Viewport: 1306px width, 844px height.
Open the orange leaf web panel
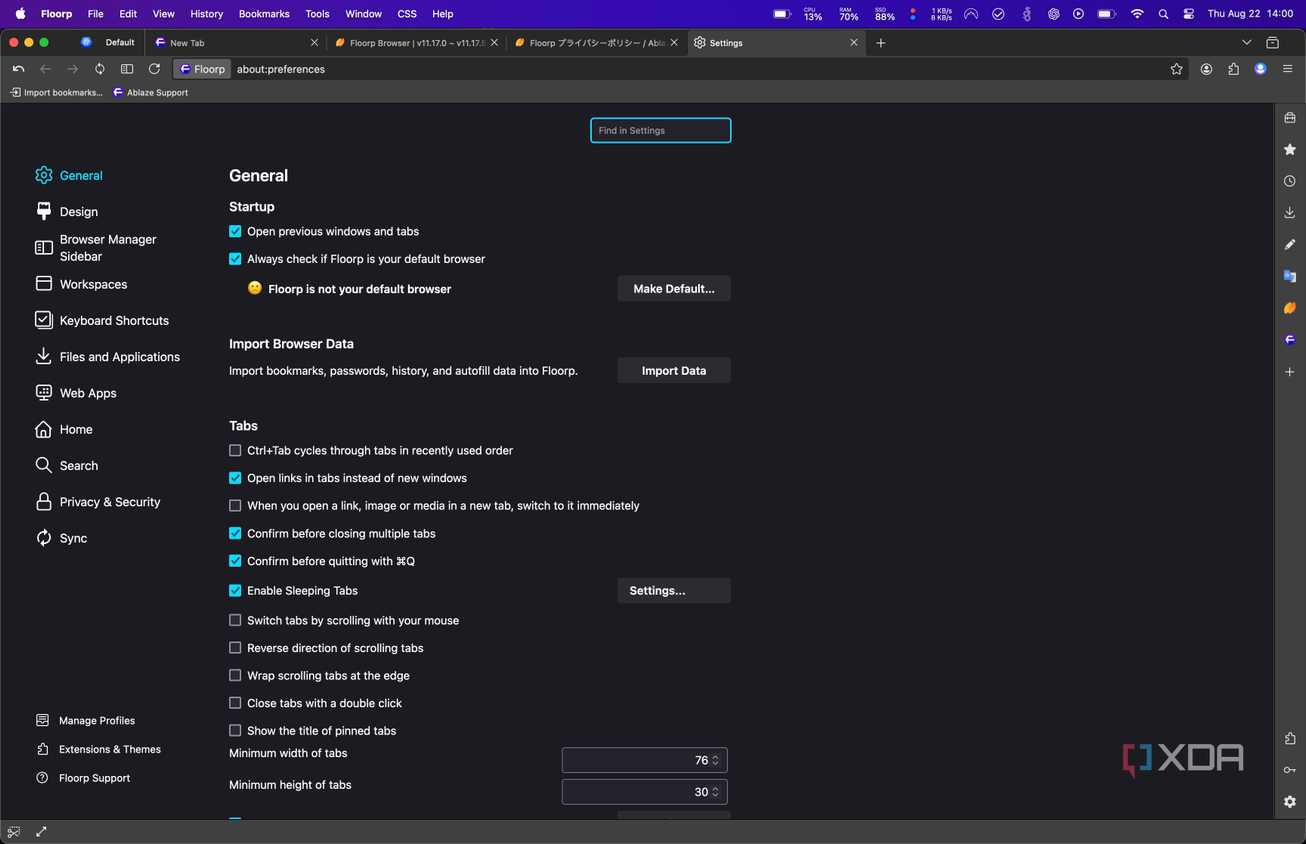point(1290,308)
